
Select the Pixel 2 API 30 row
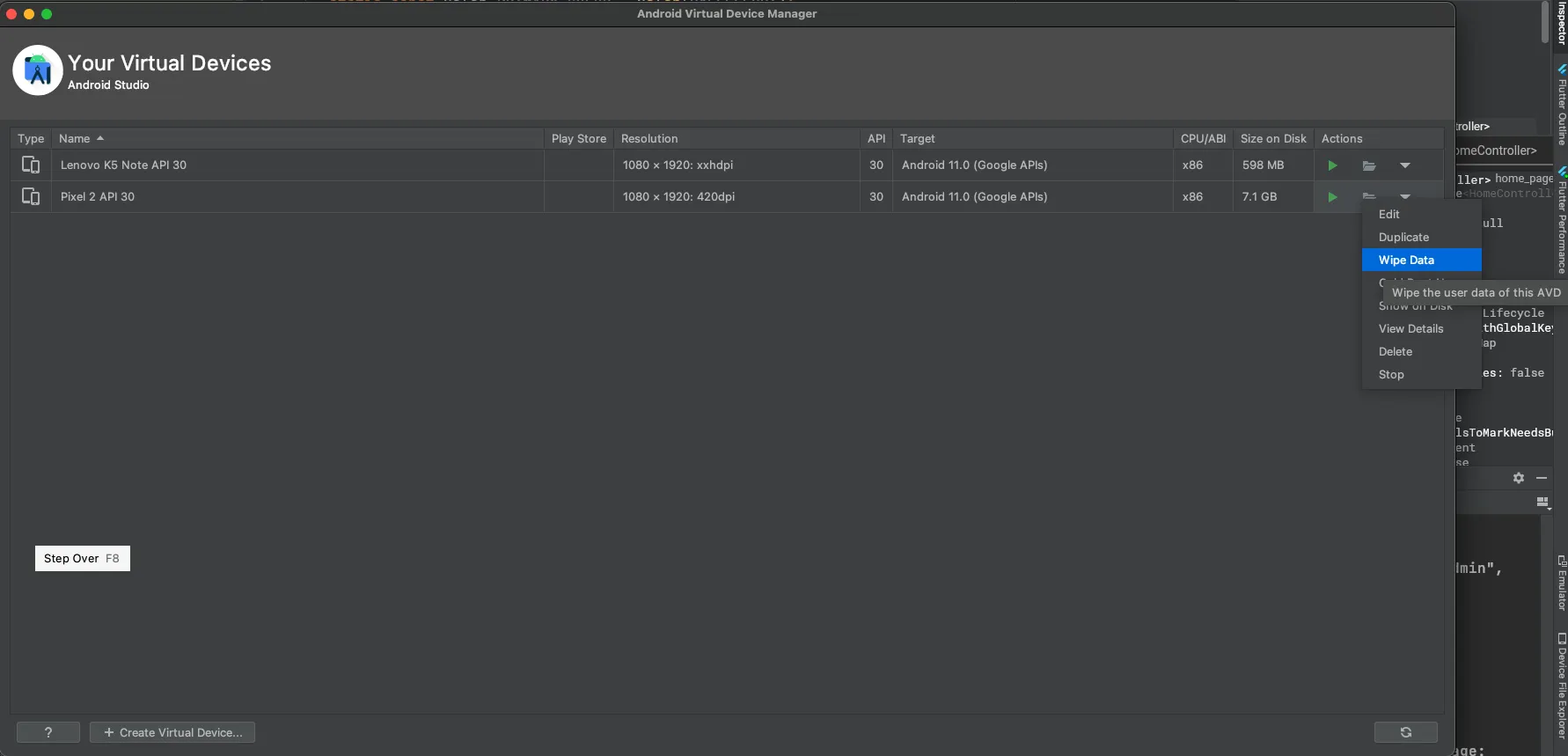[x=727, y=197]
